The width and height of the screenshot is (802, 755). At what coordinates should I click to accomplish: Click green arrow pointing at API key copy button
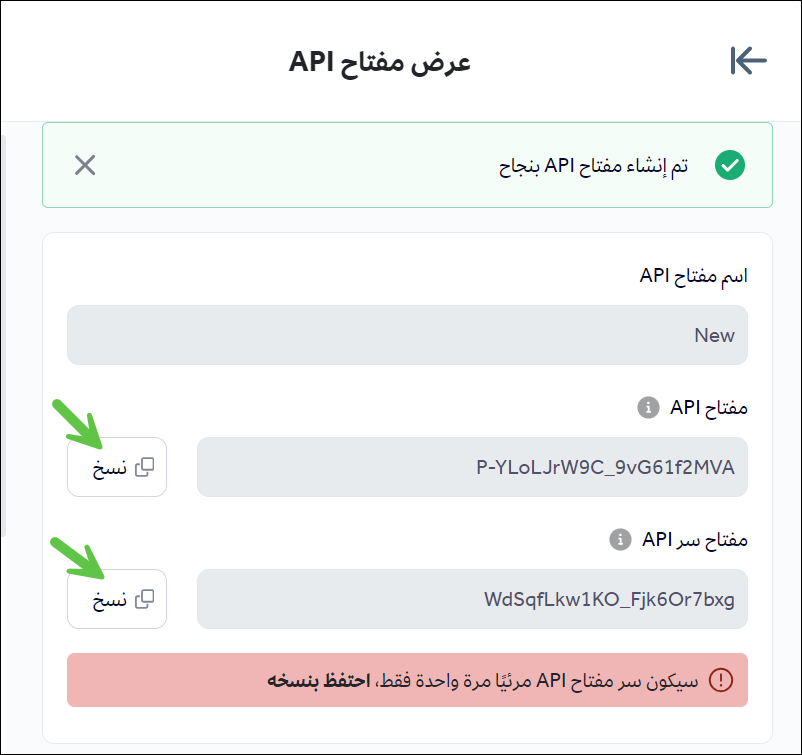point(79,423)
